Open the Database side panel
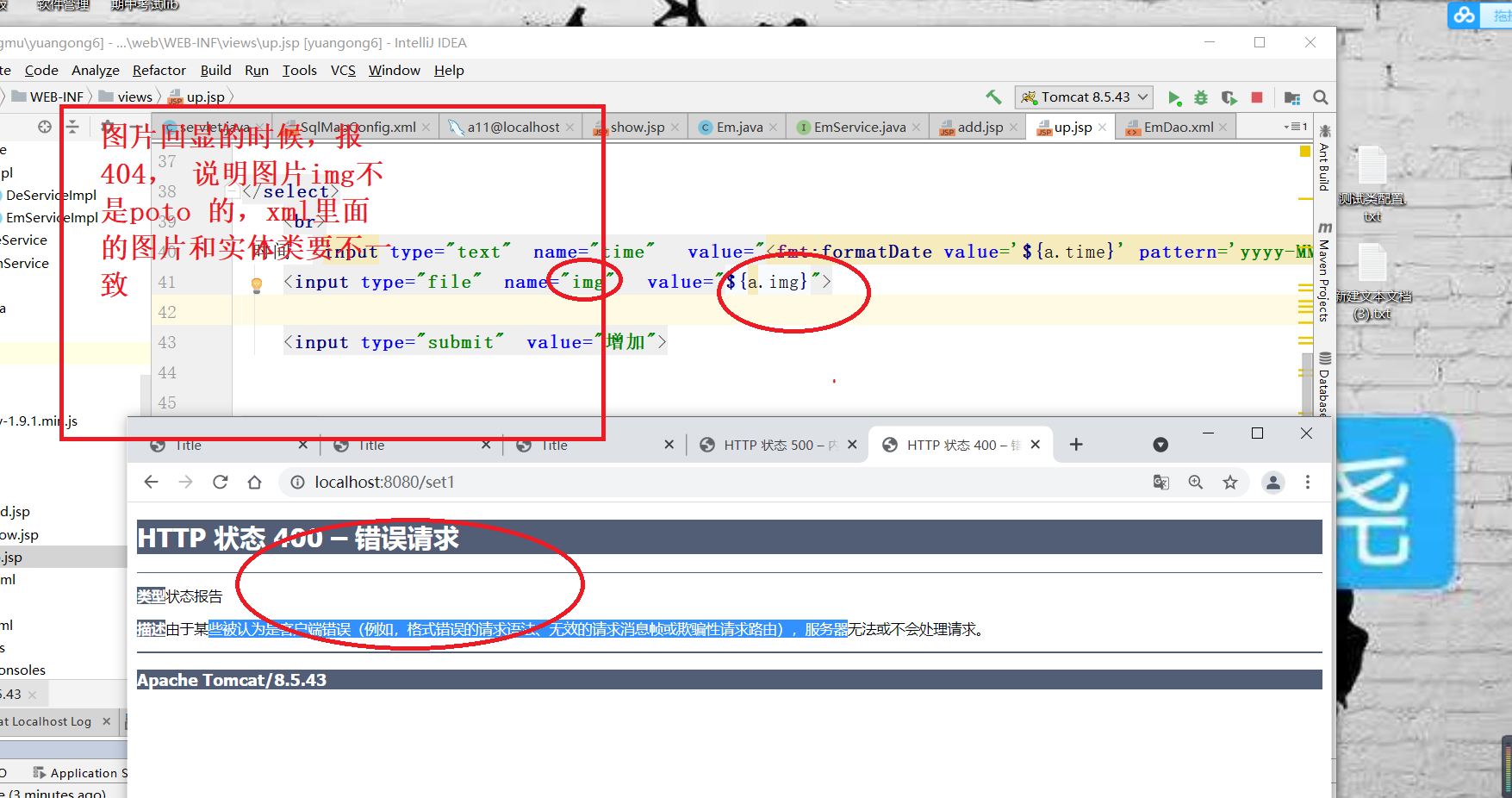Image resolution: width=1512 pixels, height=798 pixels. pos(1324,384)
